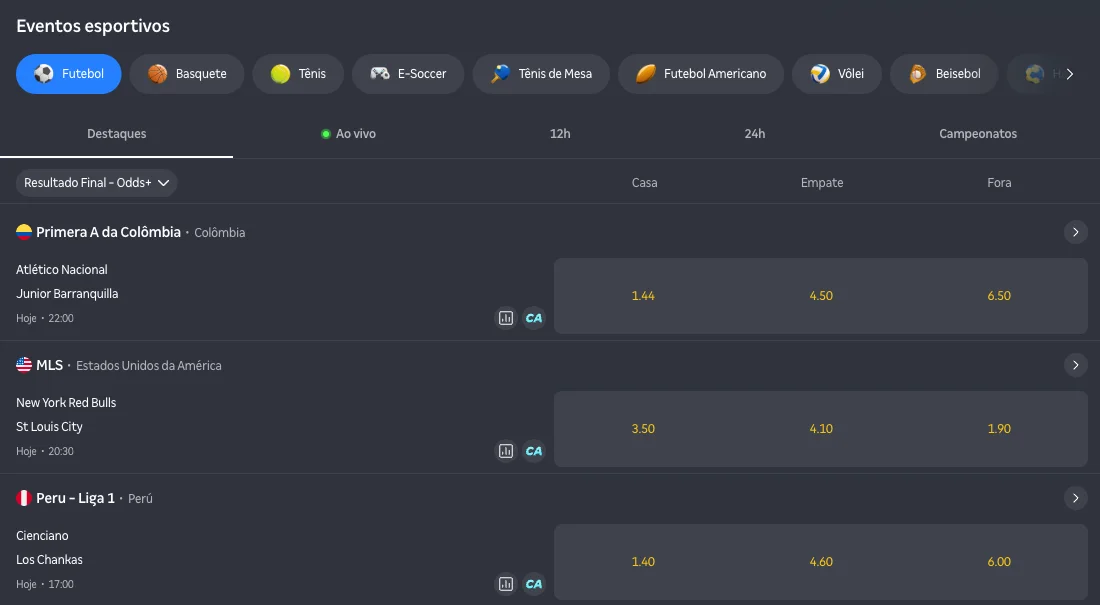Choose the Tênis sport chip
Screen dimensions: 1100x605
click(298, 74)
